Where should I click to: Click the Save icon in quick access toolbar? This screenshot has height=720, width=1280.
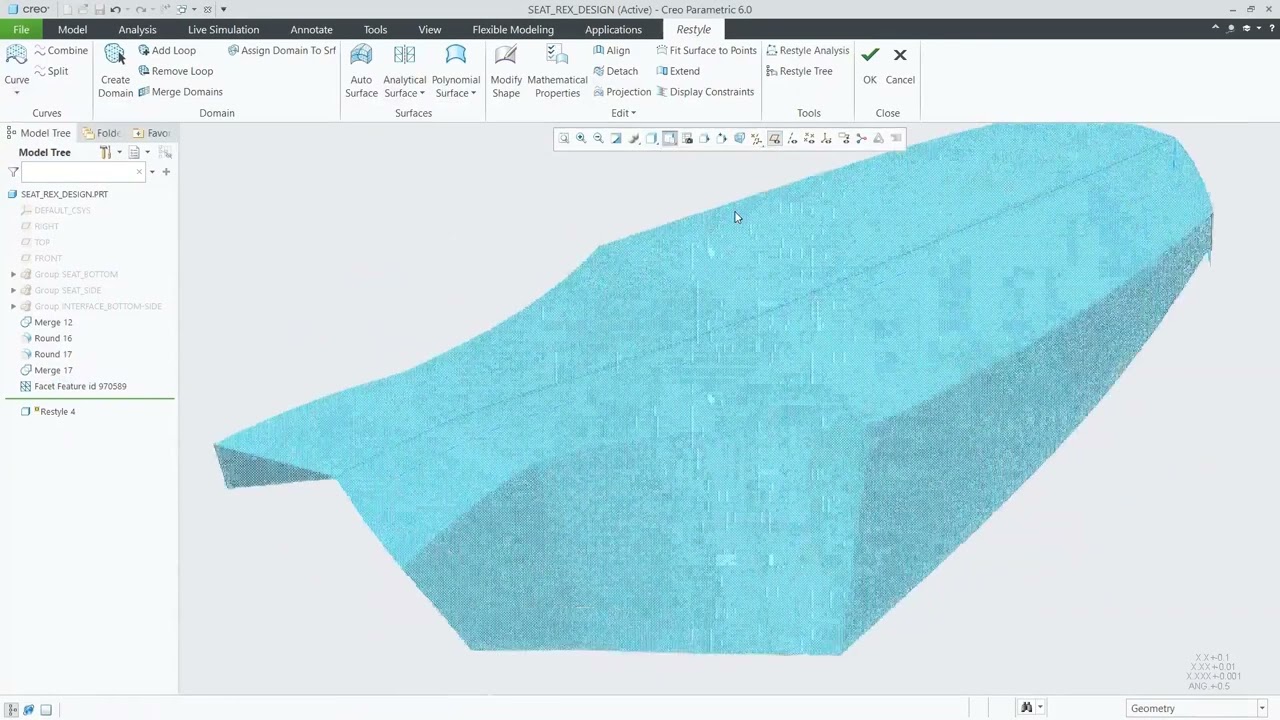99,9
